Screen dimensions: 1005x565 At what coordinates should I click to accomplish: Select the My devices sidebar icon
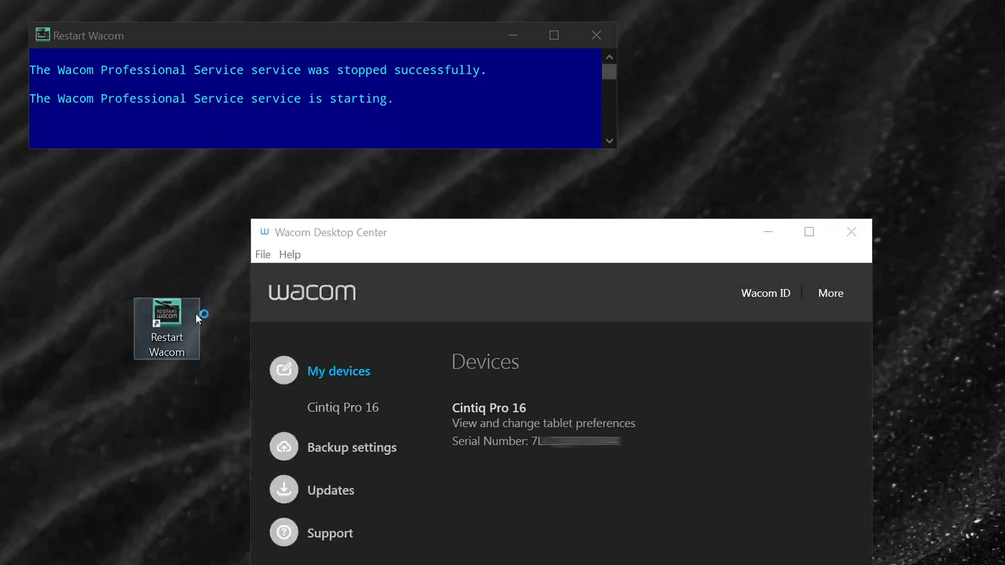tap(284, 370)
